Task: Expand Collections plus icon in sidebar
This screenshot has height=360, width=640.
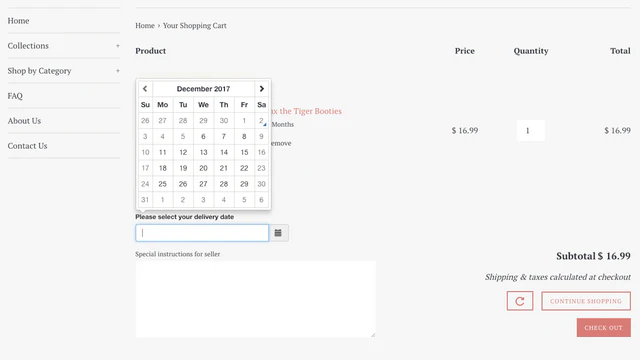Action: tap(118, 46)
